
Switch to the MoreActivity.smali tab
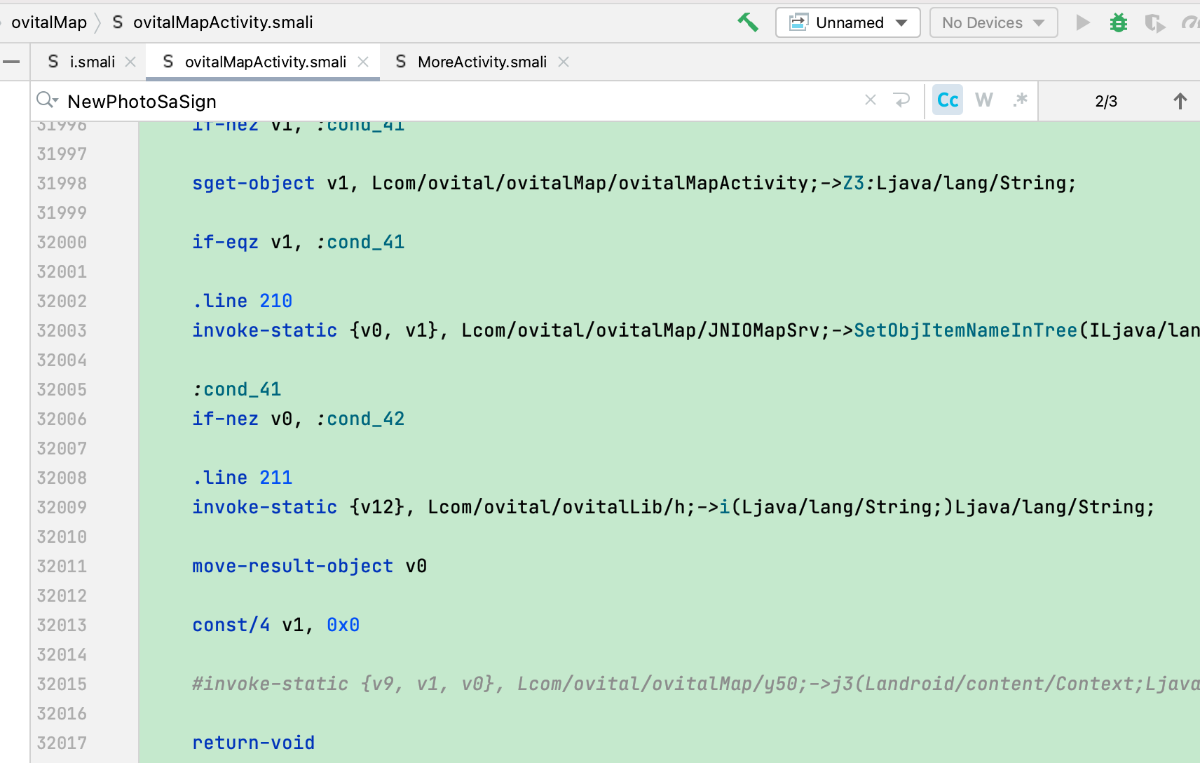482,62
